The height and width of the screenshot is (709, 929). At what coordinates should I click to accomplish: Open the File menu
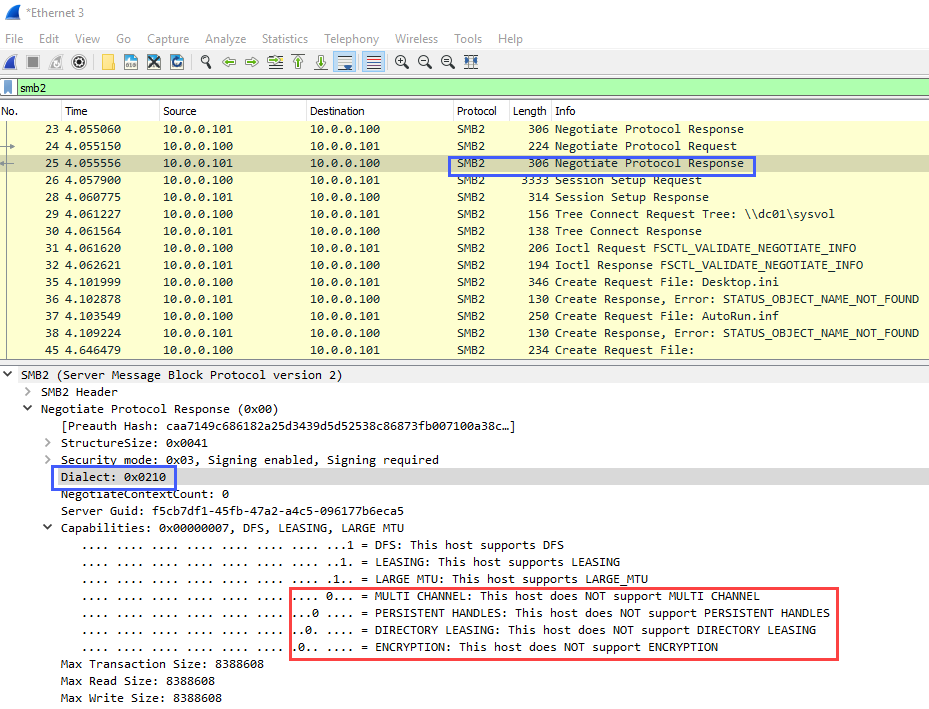[14, 39]
